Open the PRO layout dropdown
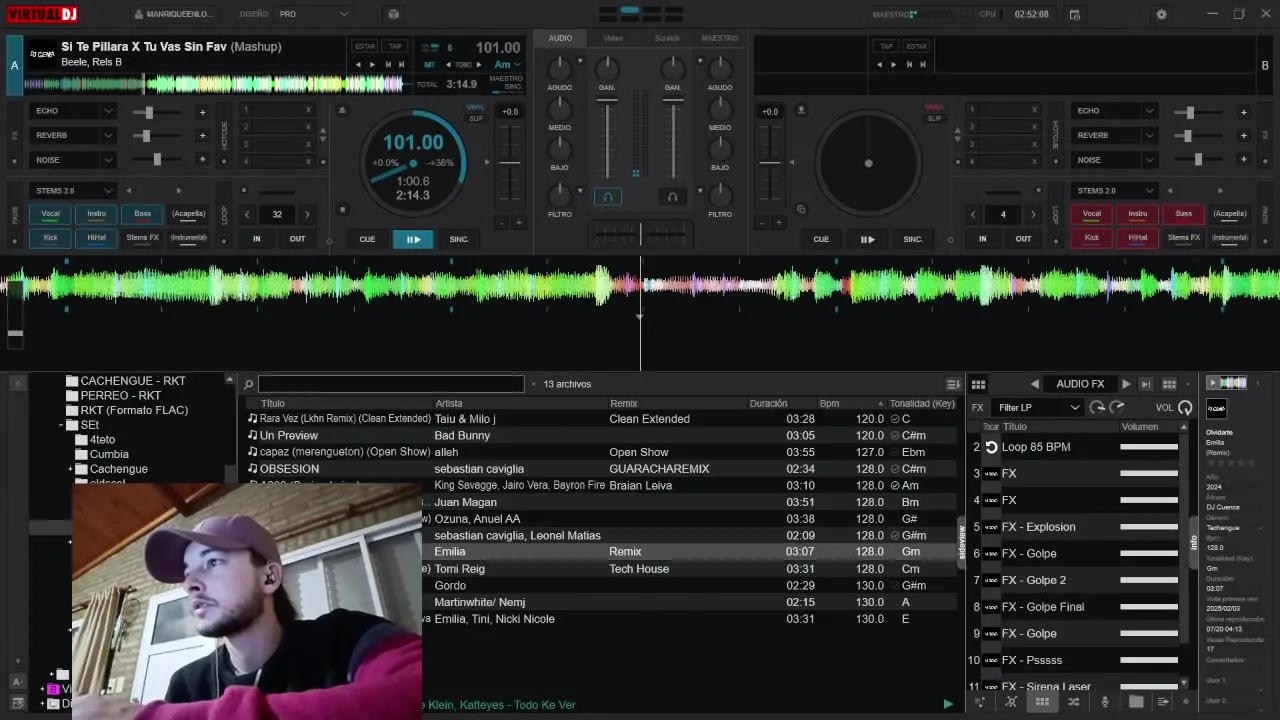 click(314, 14)
